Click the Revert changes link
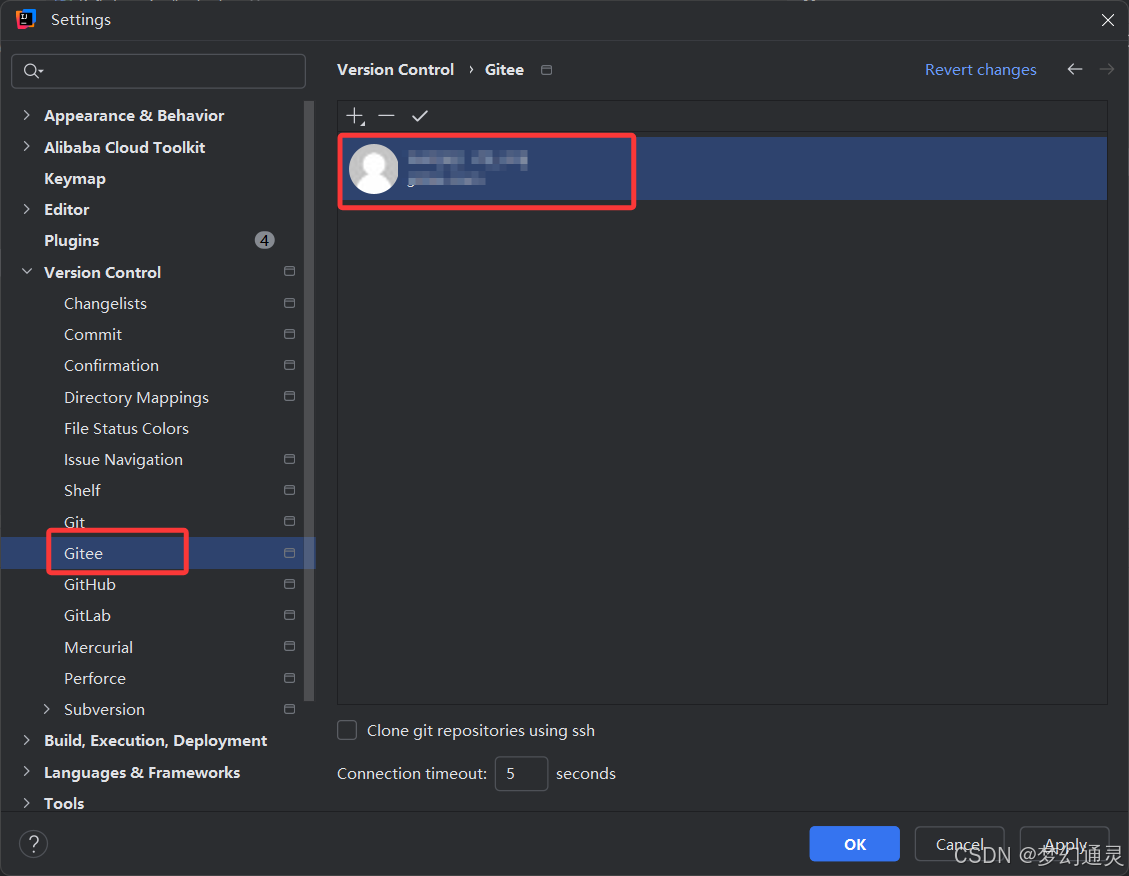 [981, 70]
